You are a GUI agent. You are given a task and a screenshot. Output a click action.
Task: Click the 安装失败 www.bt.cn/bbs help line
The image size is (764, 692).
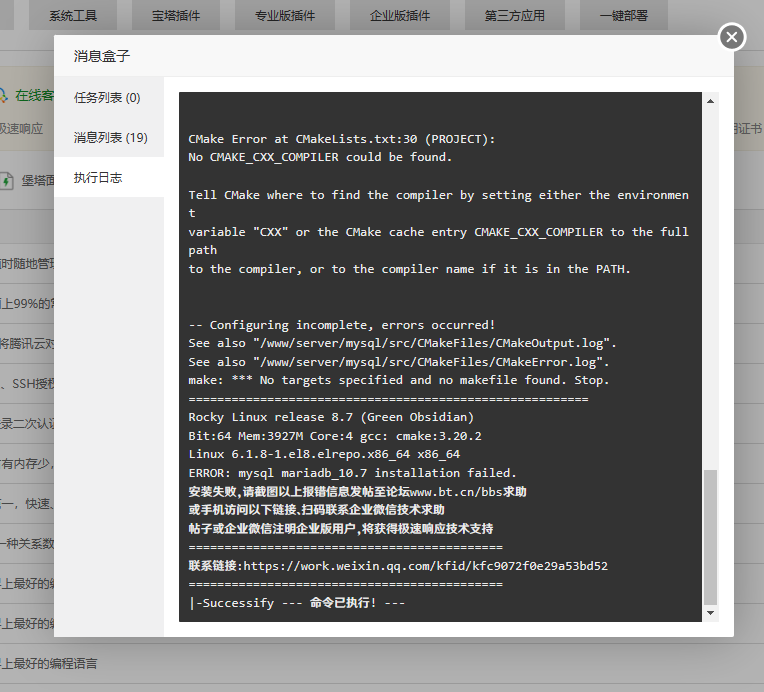(357, 492)
